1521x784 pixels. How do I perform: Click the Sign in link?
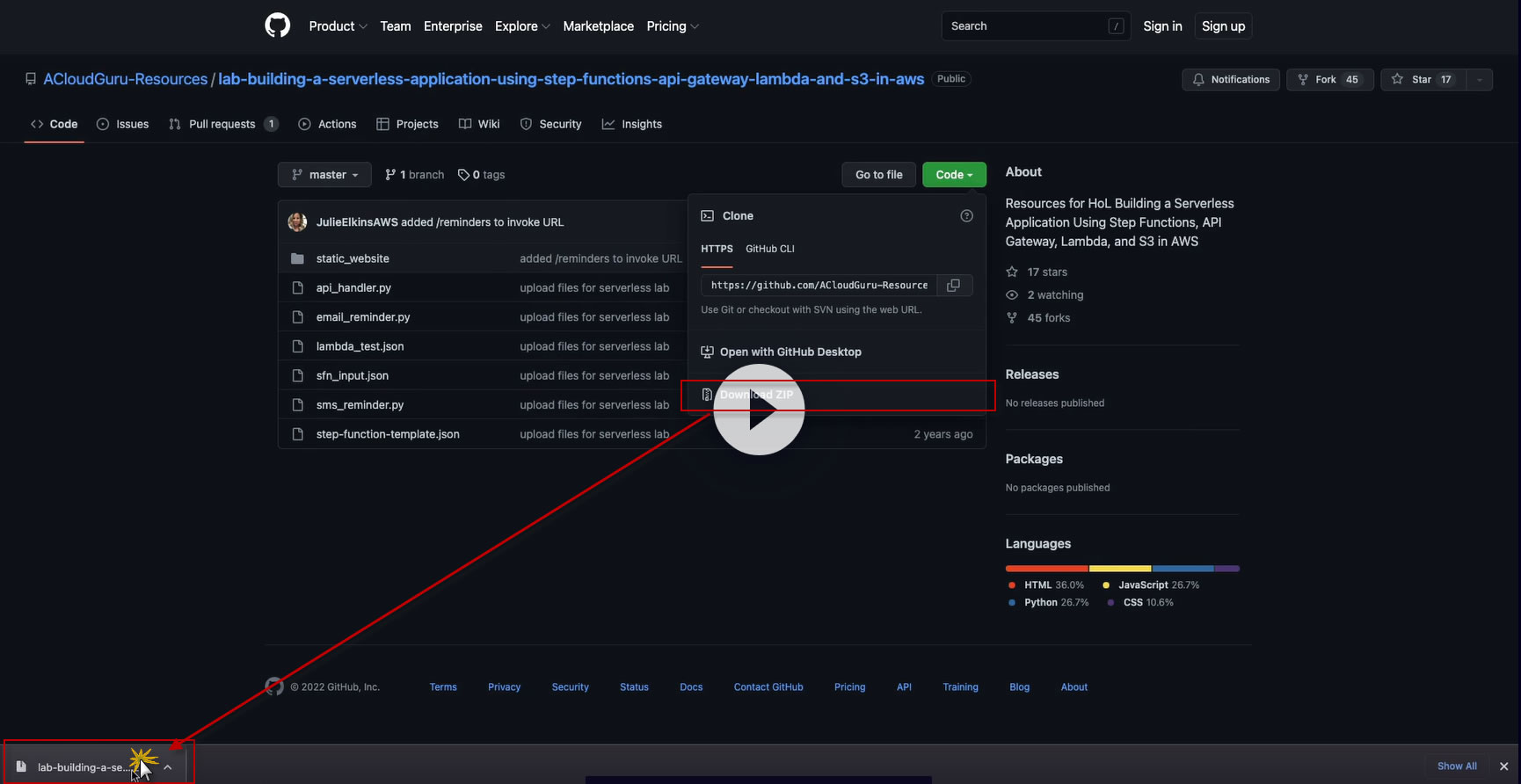[x=1162, y=26]
